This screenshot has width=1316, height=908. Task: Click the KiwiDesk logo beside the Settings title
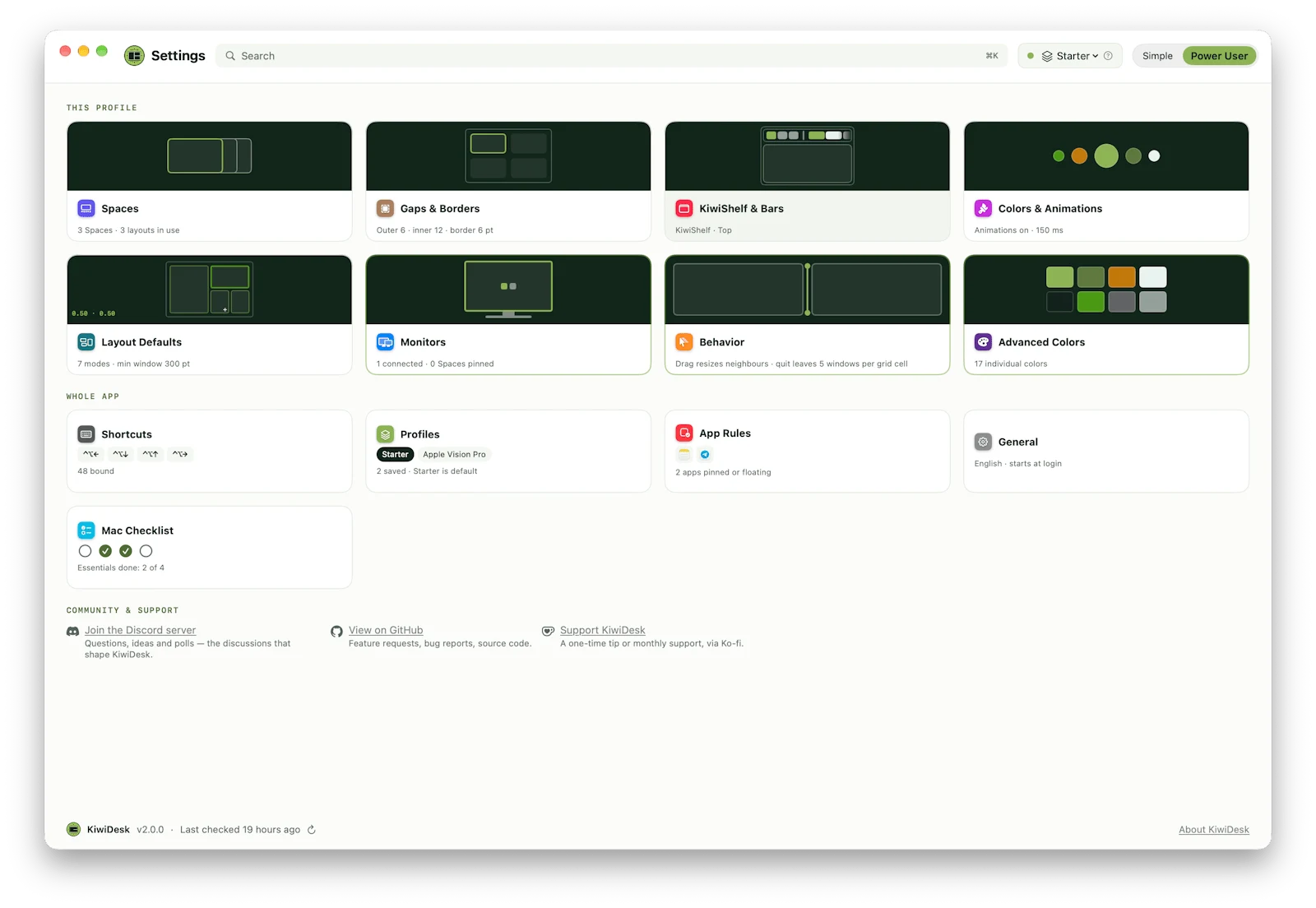click(134, 55)
